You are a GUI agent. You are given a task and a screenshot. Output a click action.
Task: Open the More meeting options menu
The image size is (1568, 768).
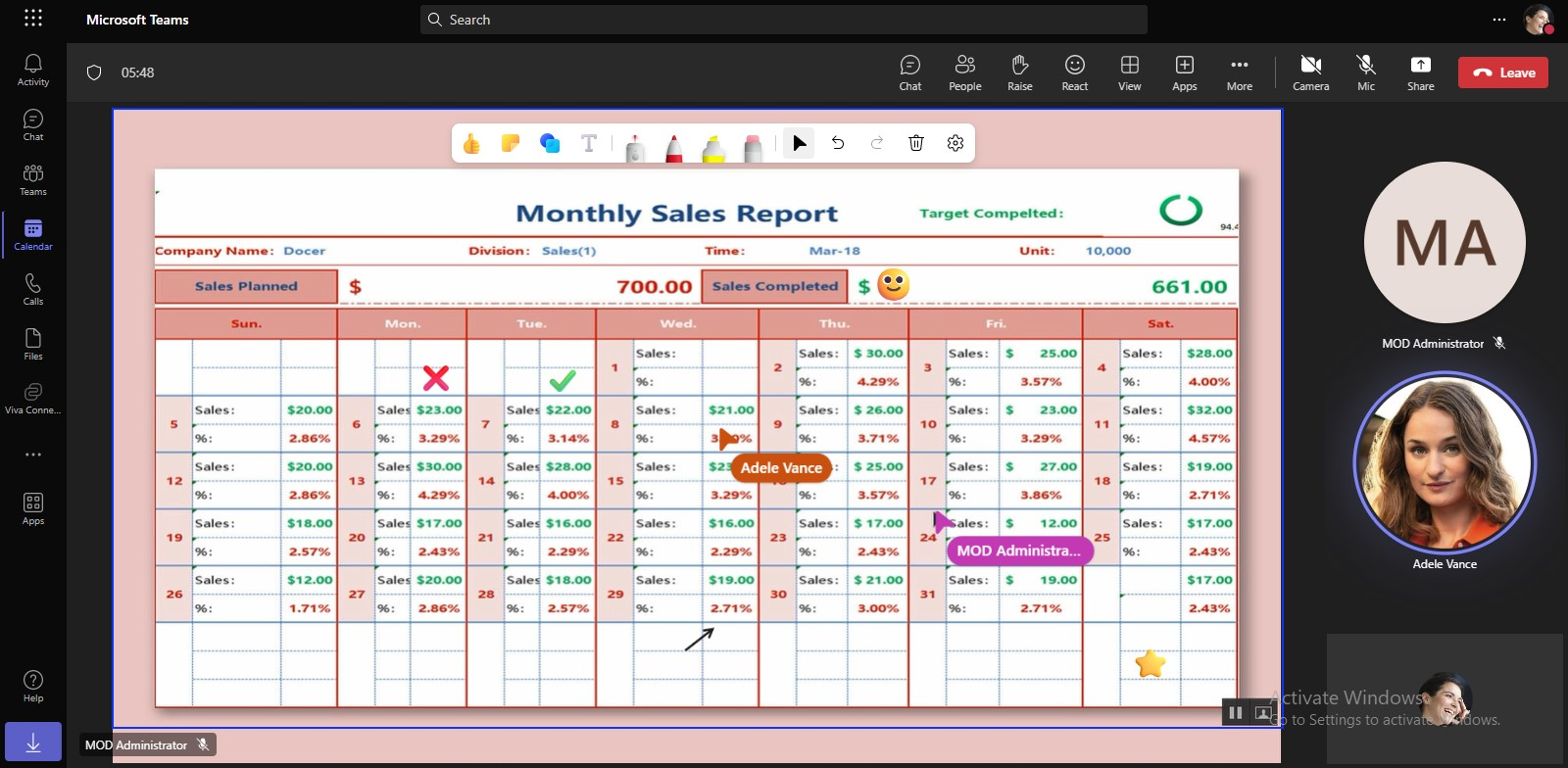pyautogui.click(x=1239, y=72)
